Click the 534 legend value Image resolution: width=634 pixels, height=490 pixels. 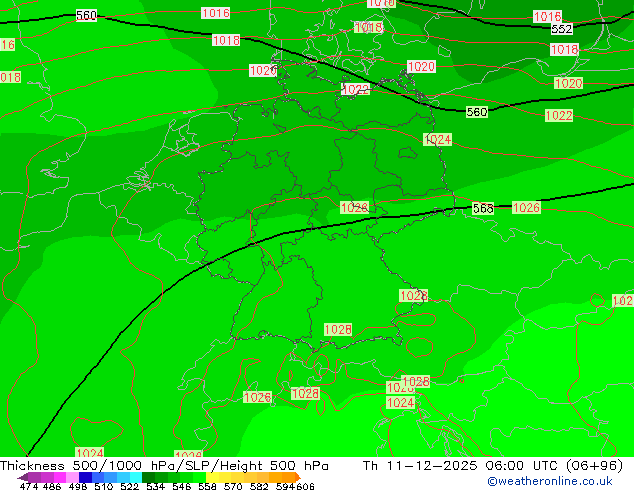click(155, 486)
